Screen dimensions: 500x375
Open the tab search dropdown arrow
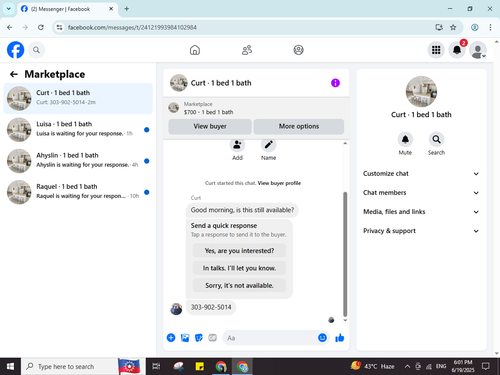(9, 9)
